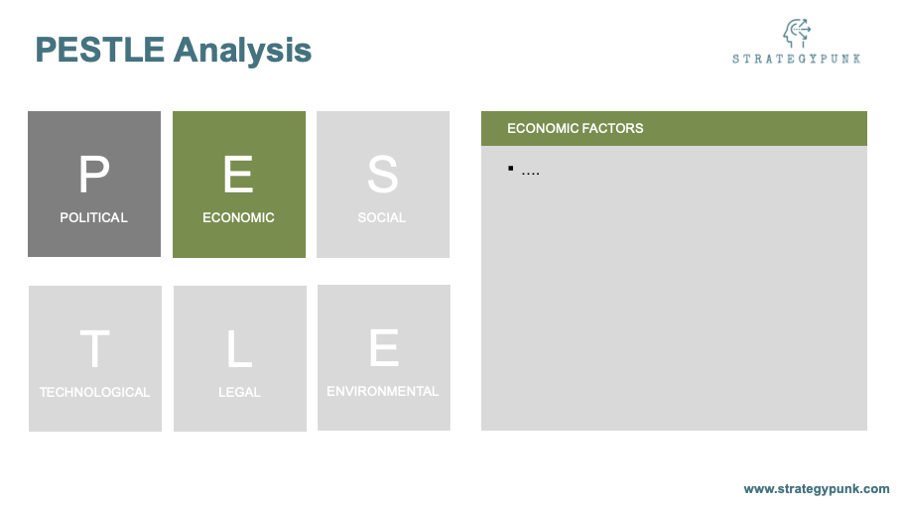Click the large letter P
The height and width of the screenshot is (506, 900).
(x=94, y=174)
